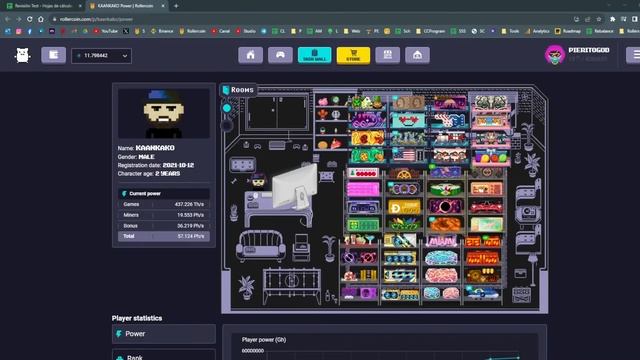Switch to KAANKAKO Power Rollercoin tab
This screenshot has height=360, width=640.
(x=127, y=6)
